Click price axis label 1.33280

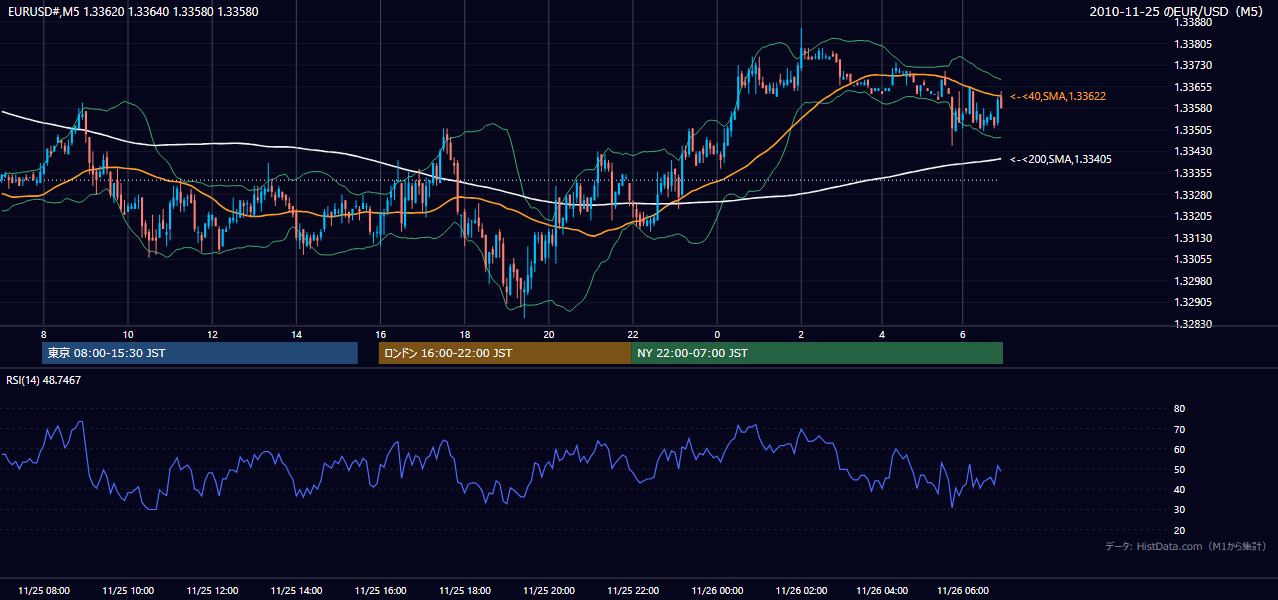coord(1194,195)
